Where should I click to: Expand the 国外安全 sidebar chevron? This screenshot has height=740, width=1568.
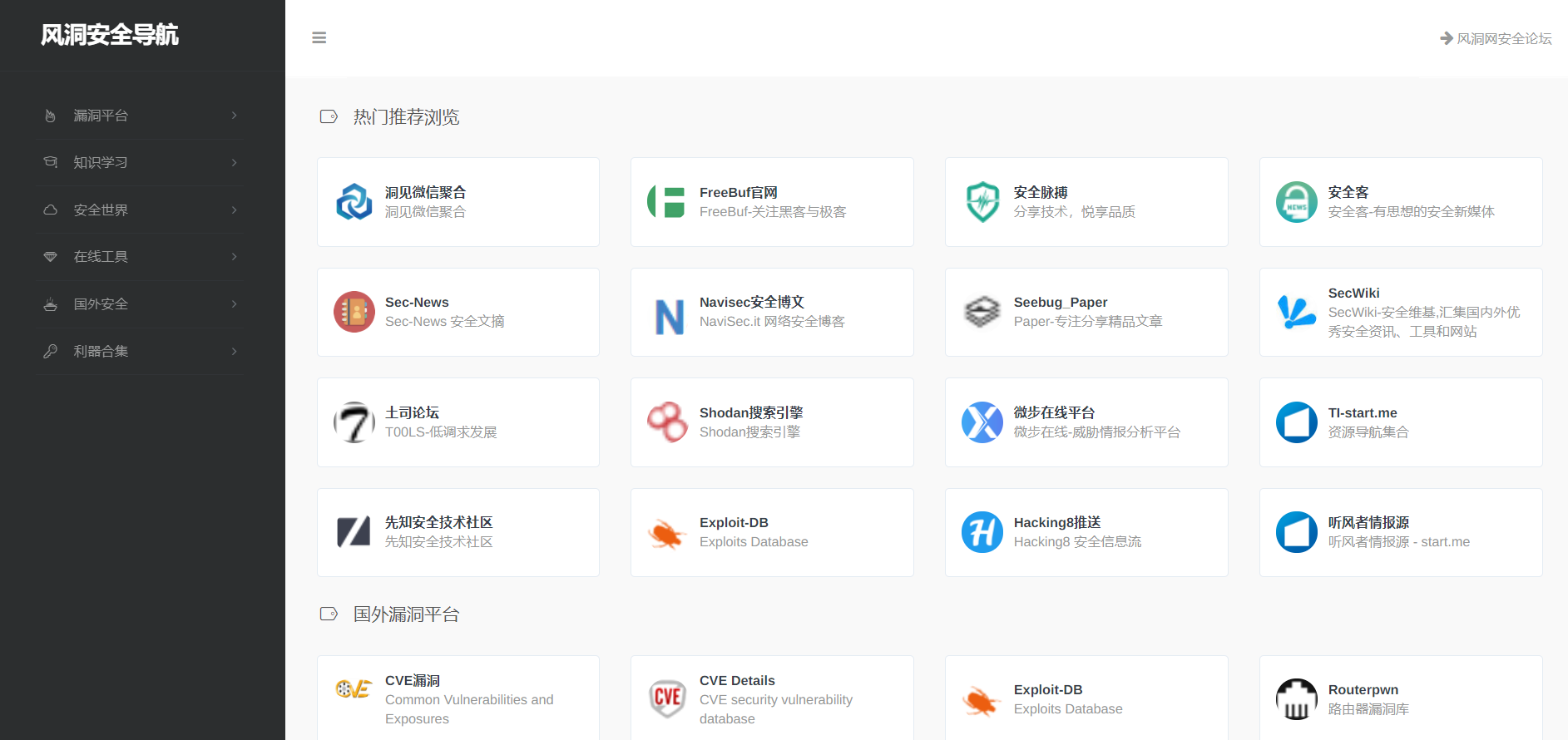point(235,303)
